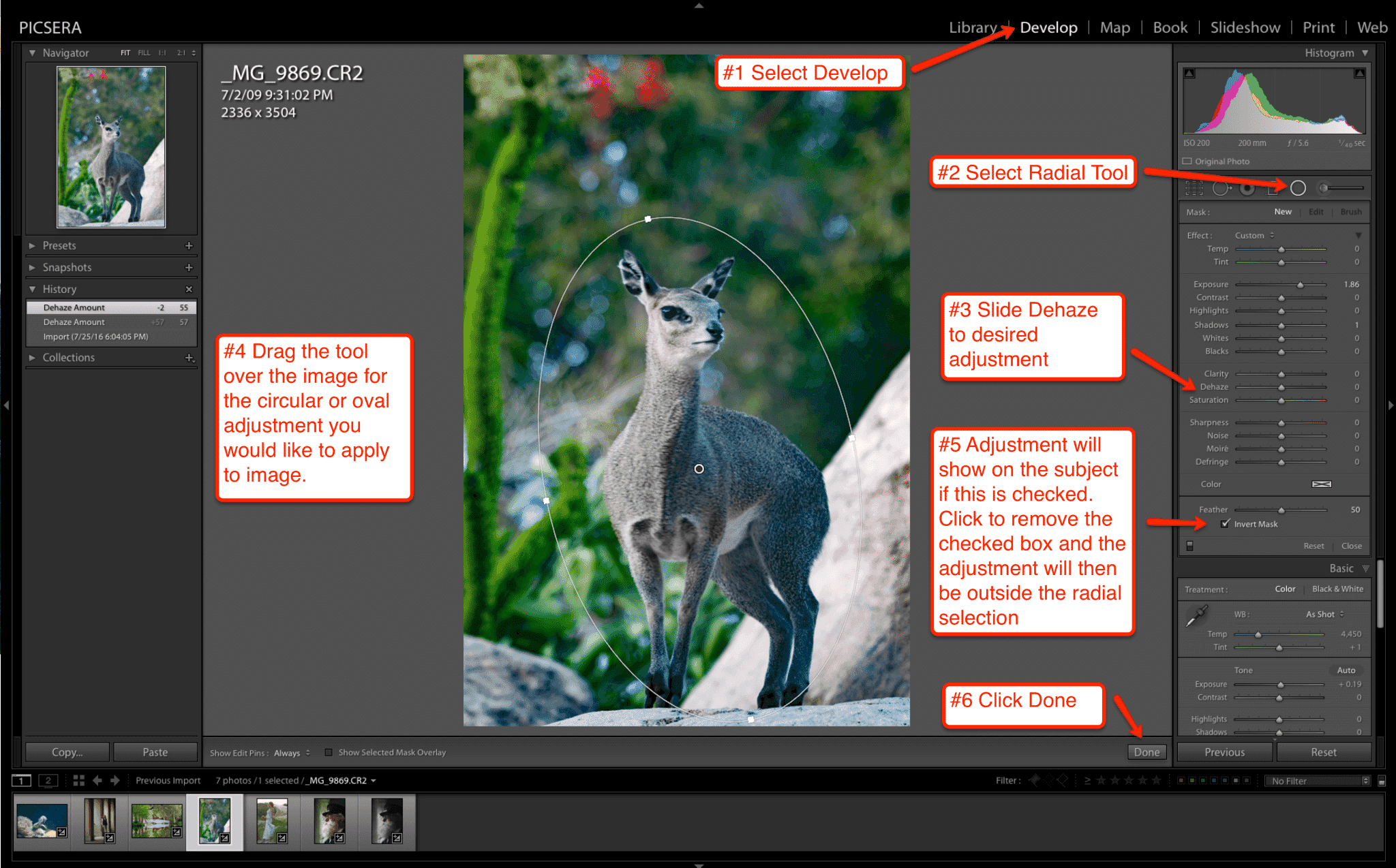Expand the Snapshots panel

pyautogui.click(x=67, y=267)
